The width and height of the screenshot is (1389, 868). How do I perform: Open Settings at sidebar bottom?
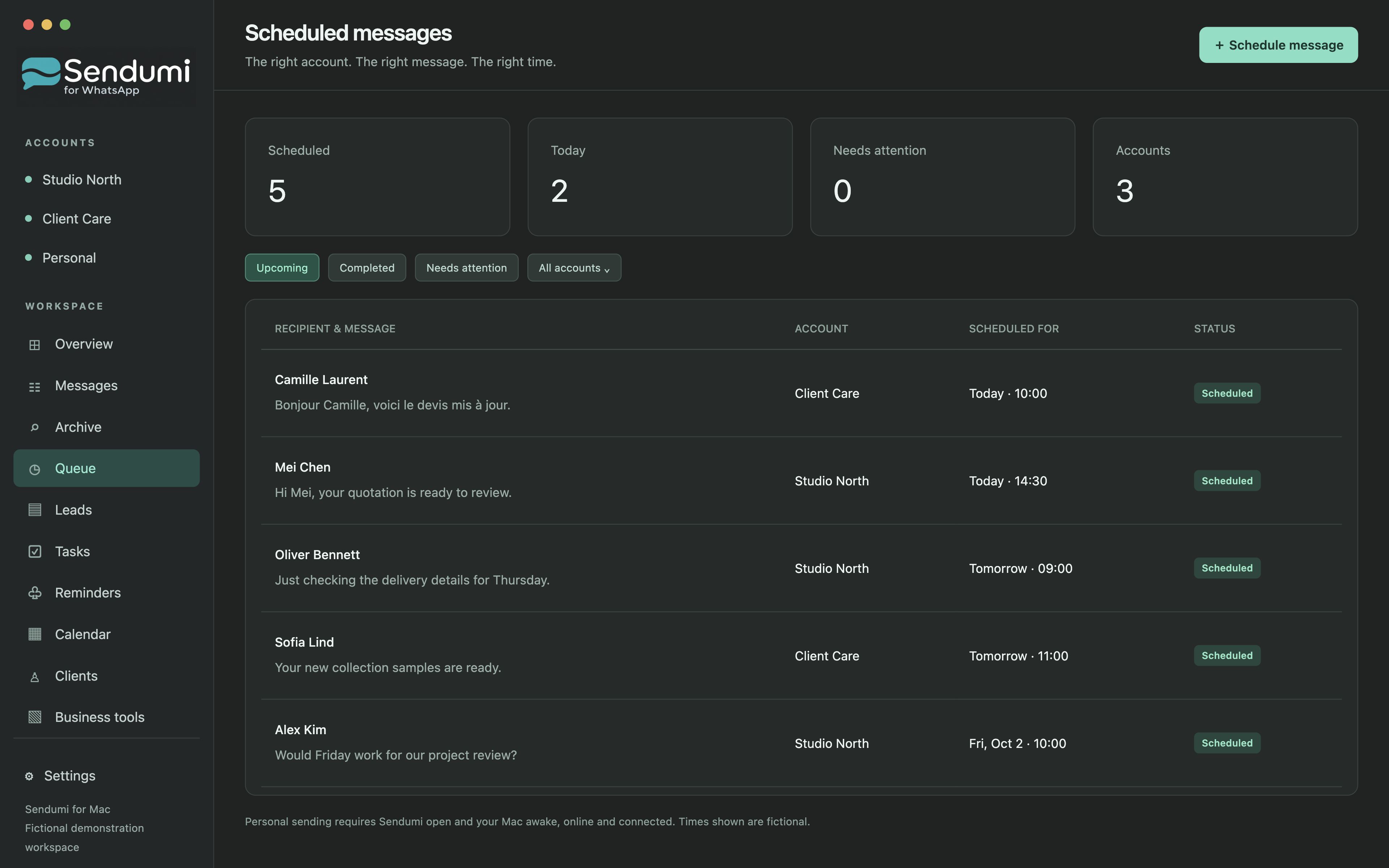60,775
